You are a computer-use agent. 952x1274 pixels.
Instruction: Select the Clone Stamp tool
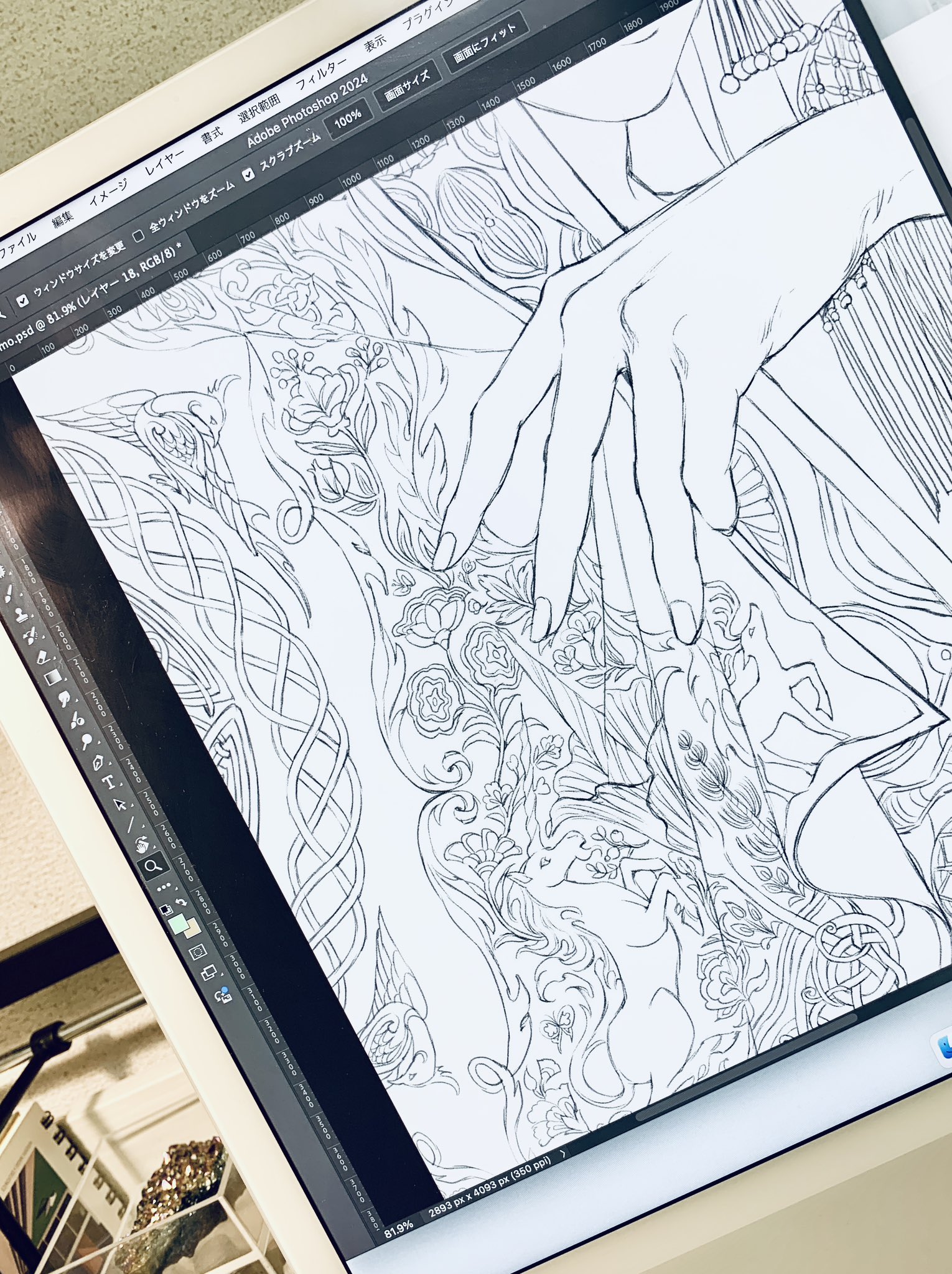click(x=21, y=616)
